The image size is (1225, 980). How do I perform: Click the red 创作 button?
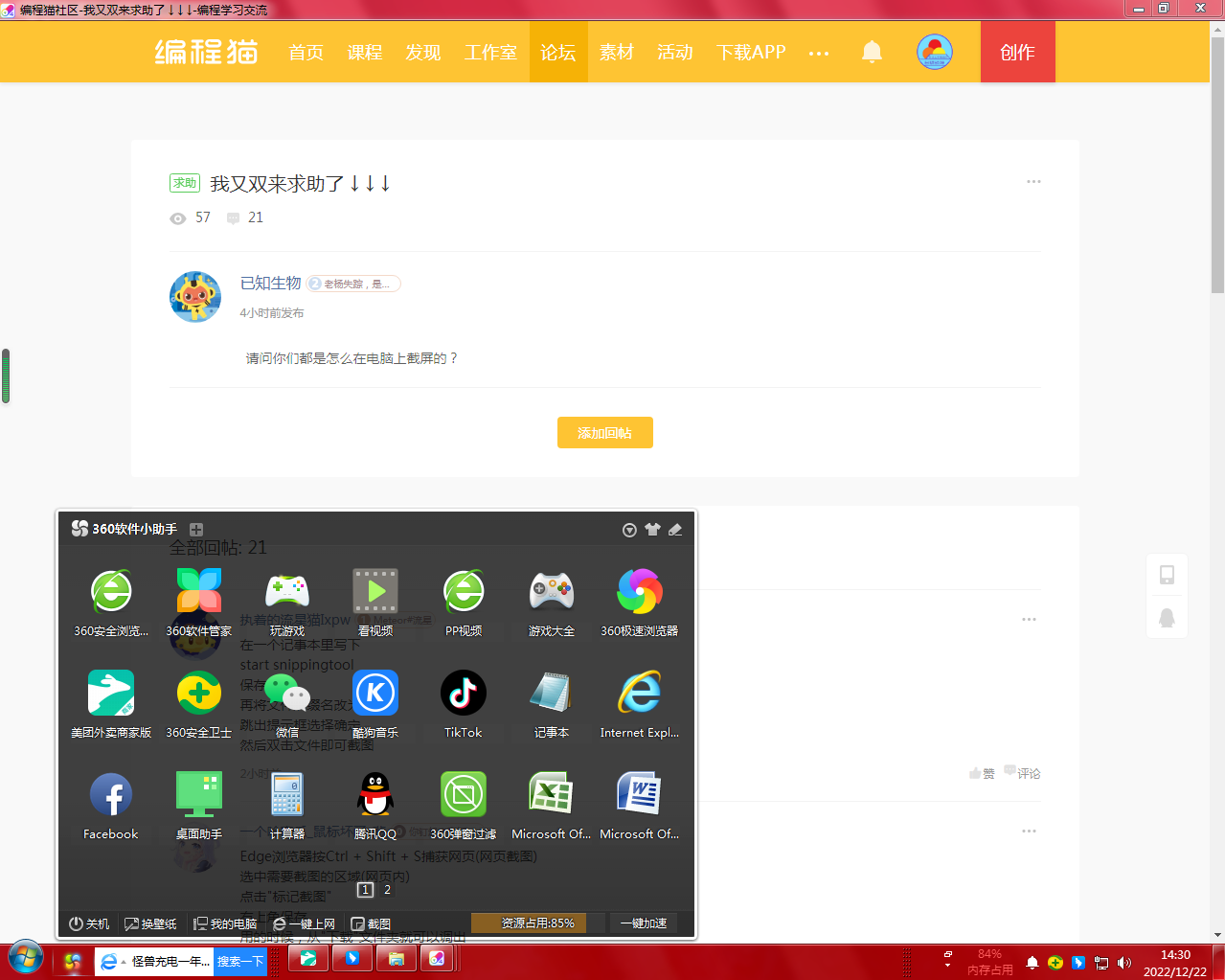click(1018, 52)
